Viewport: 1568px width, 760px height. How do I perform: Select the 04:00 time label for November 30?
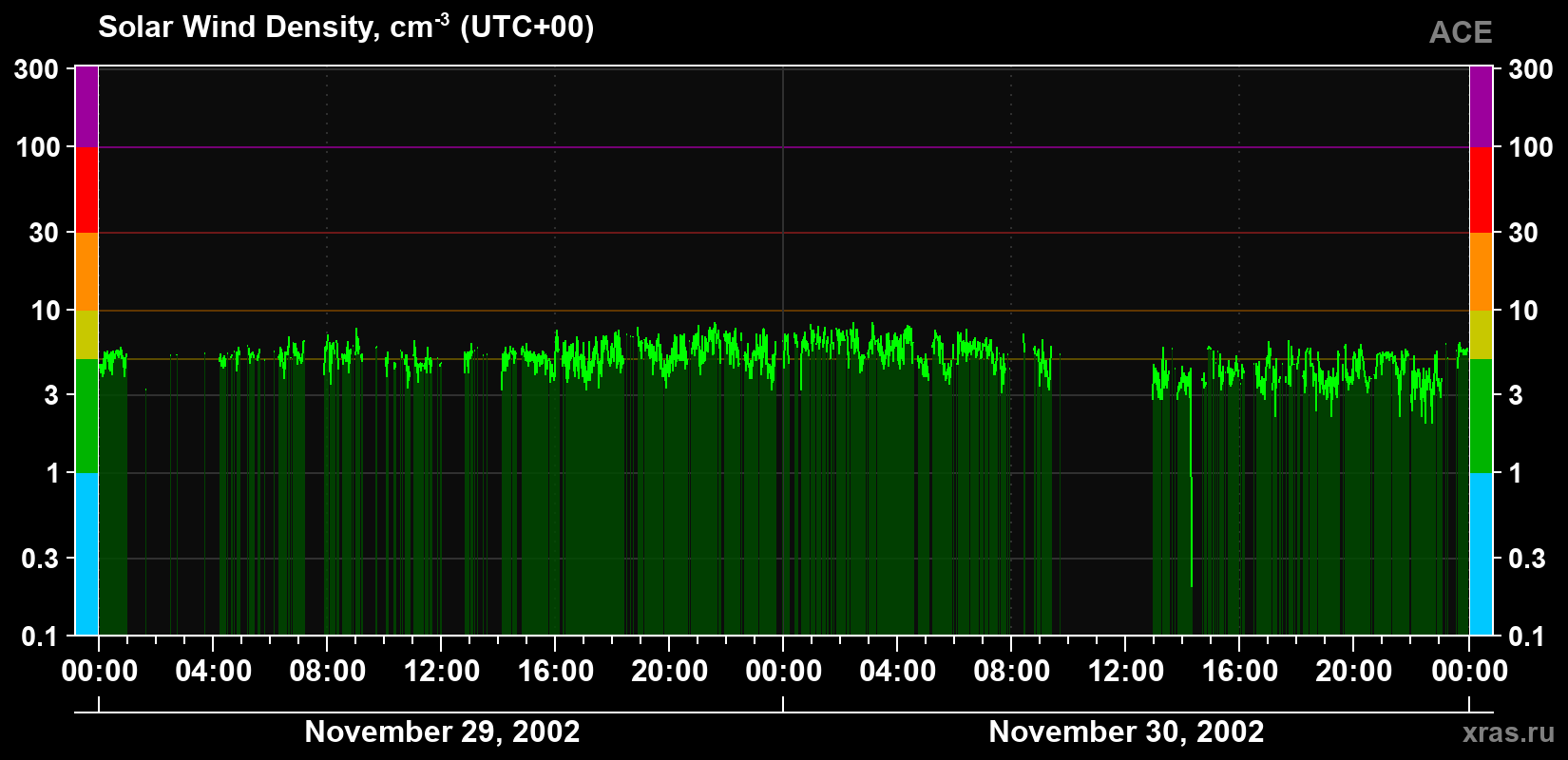coord(898,671)
